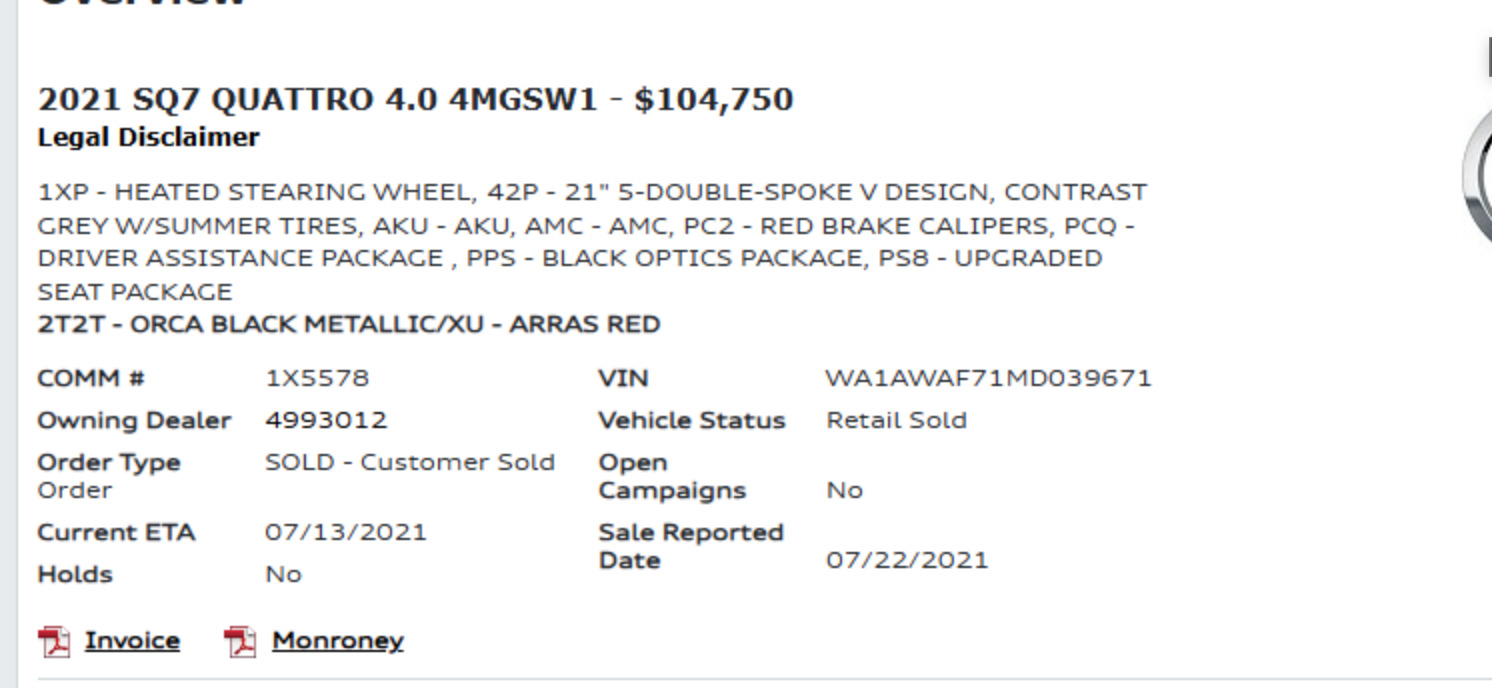Screen dimensions: 1492x688
Task: Click the Invoice link text
Action: 132,641
